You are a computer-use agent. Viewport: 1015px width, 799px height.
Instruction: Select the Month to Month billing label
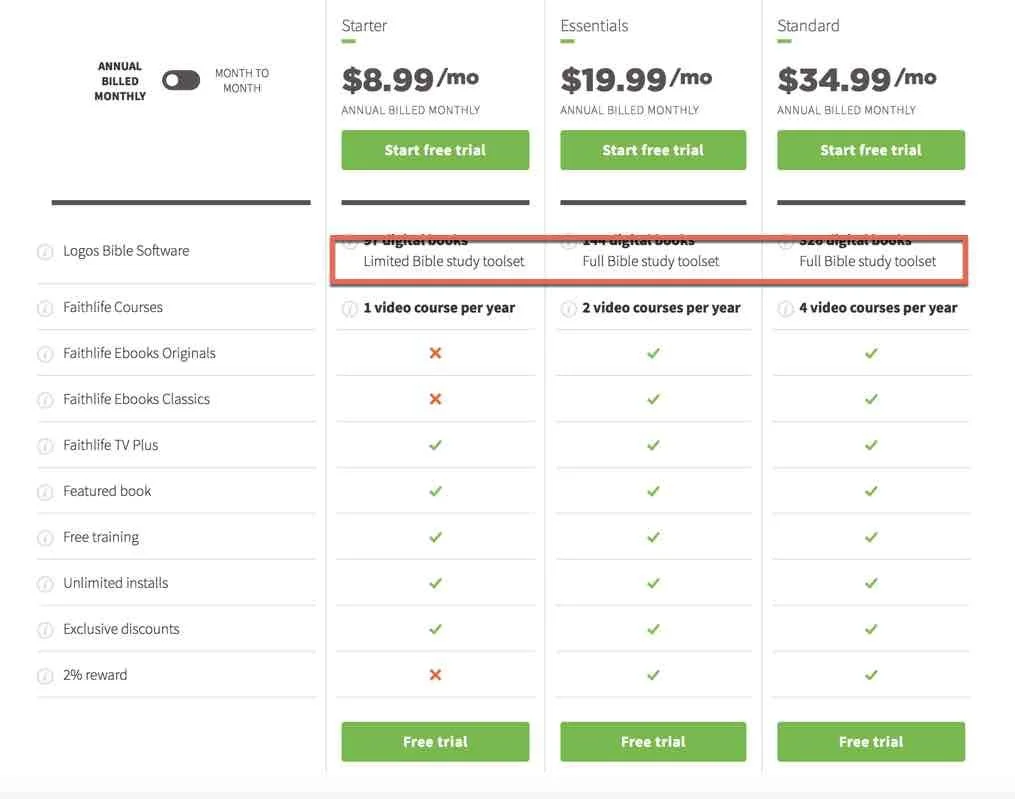pyautogui.click(x=242, y=81)
